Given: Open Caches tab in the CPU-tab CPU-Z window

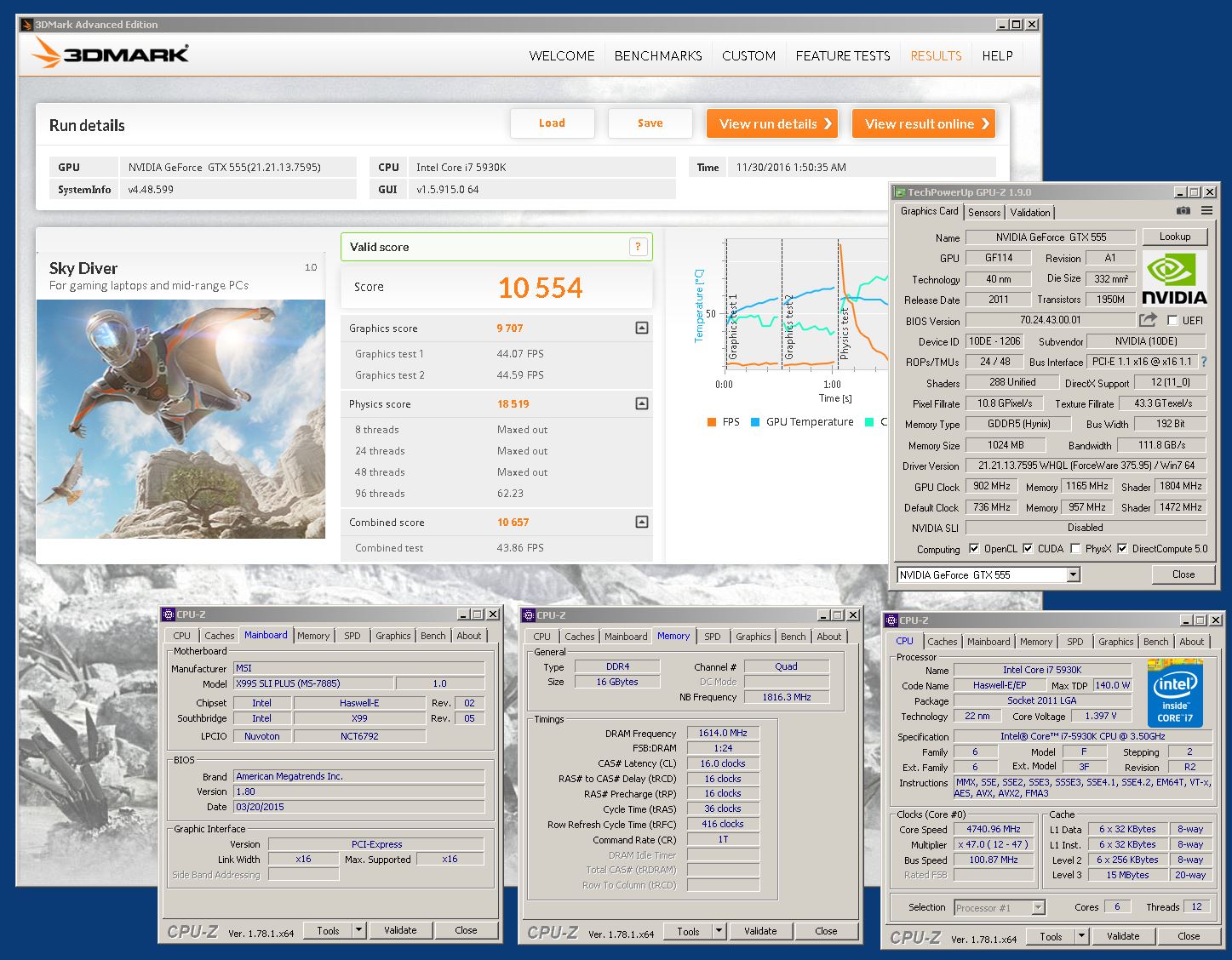Looking at the screenshot, I should pyautogui.click(x=942, y=642).
